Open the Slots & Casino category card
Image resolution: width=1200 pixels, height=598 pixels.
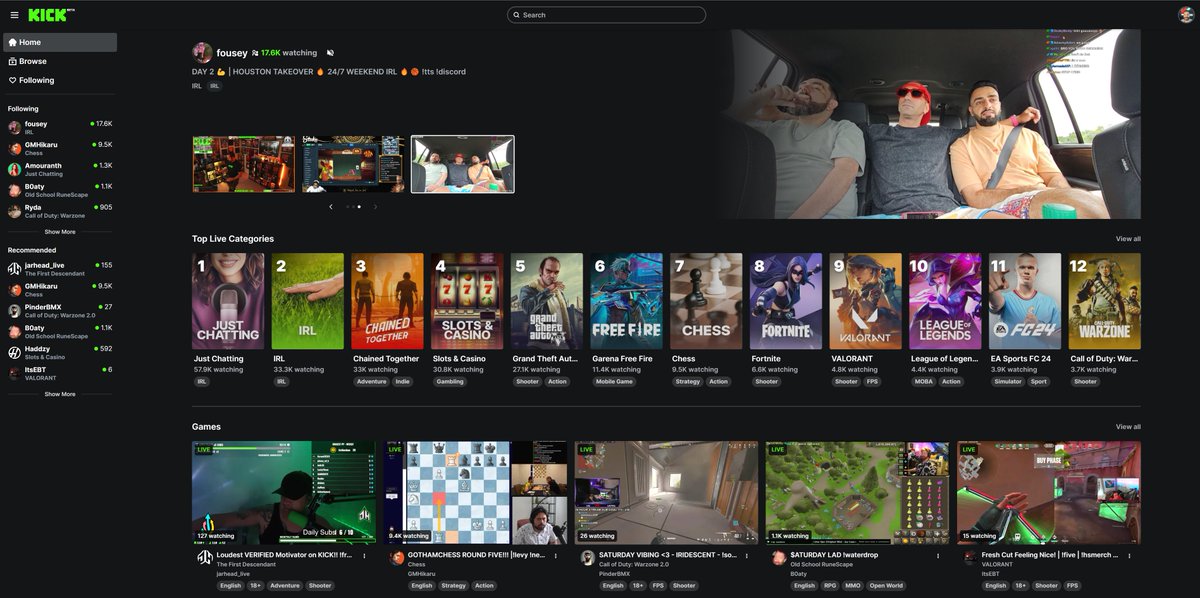pyautogui.click(x=467, y=301)
